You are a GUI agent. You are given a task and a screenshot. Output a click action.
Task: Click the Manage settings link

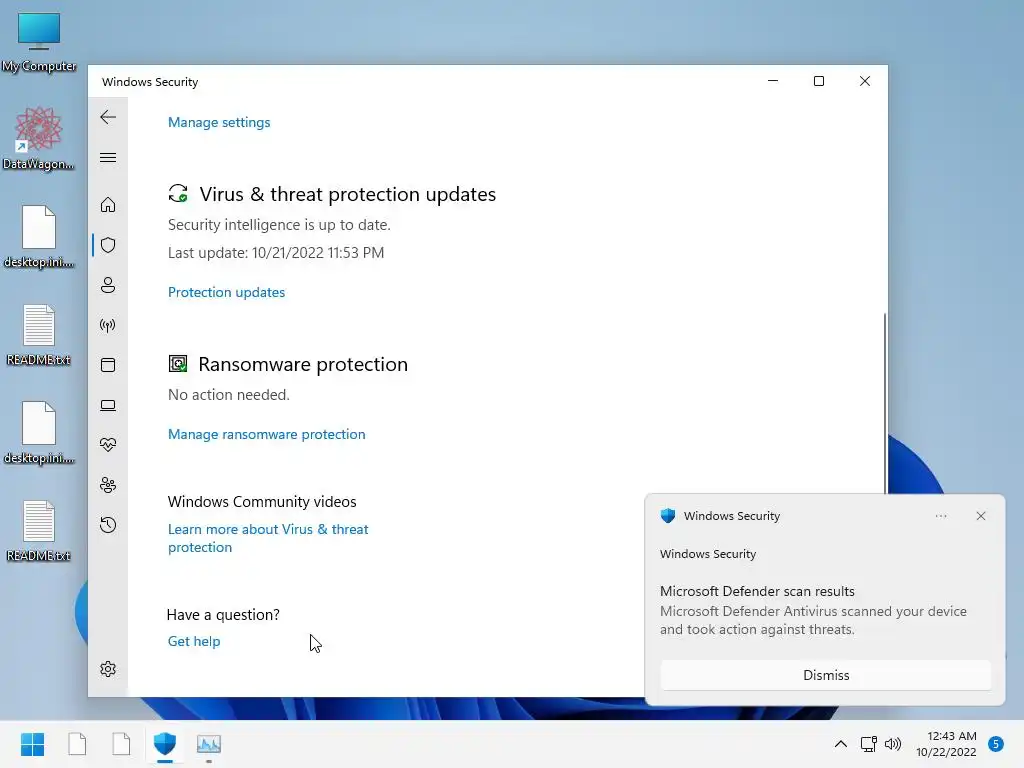point(219,122)
